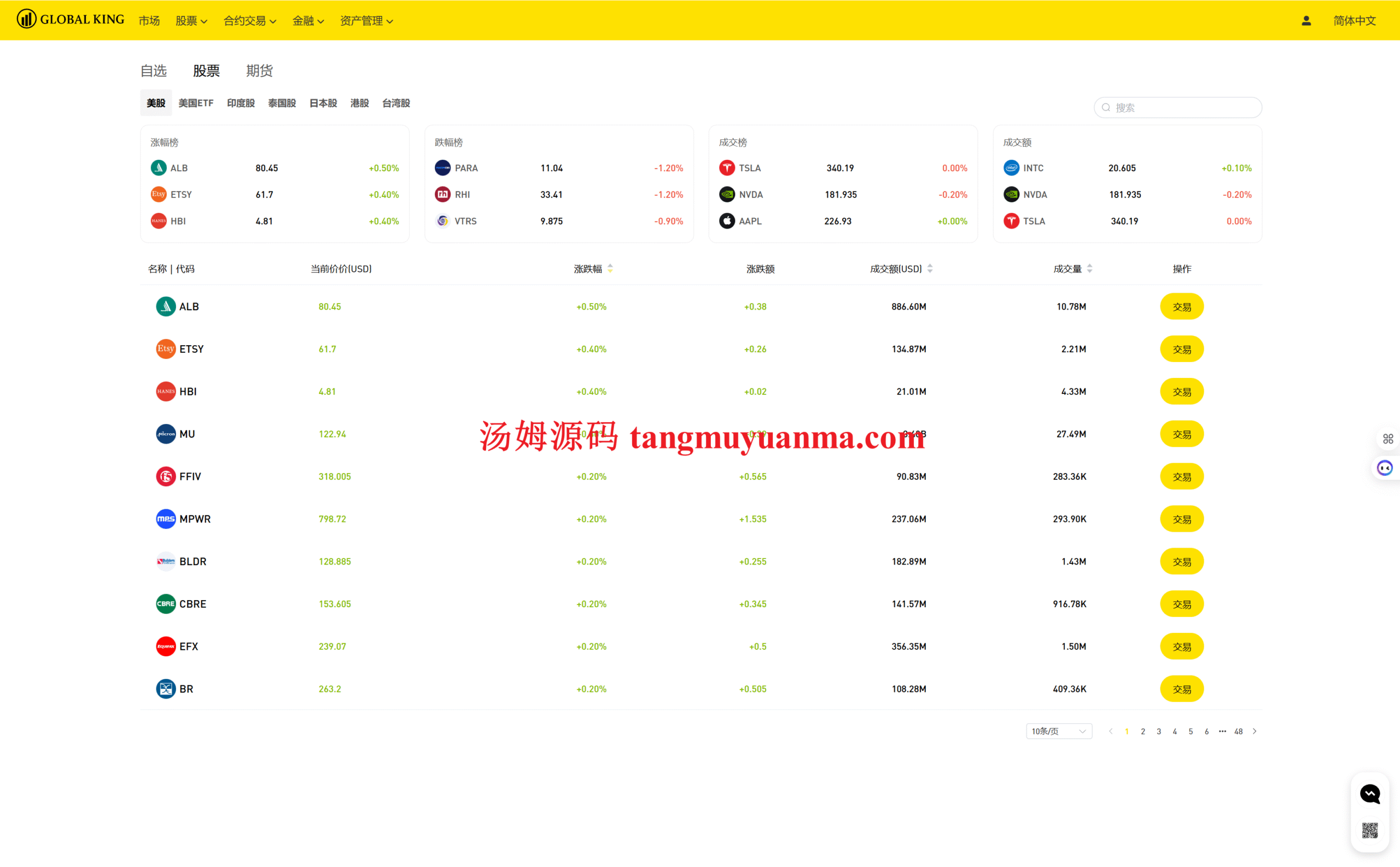Viewport: 1400px width, 867px height.
Task: Click the Global King logo
Action: tap(71, 20)
